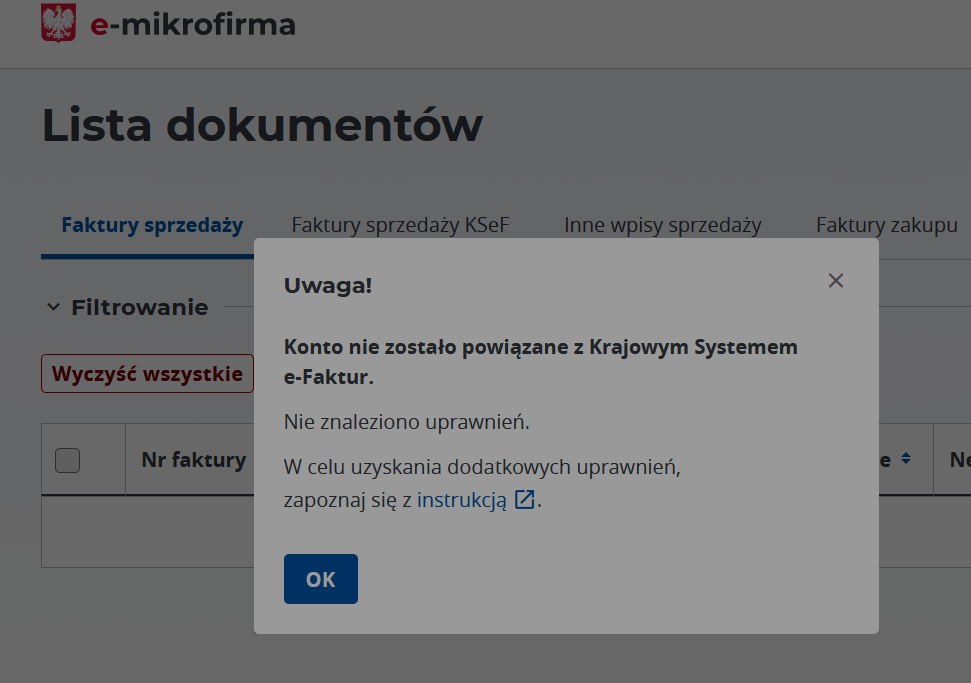971x683 pixels.
Task: Click the Lista dokumentów page heading
Action: point(262,125)
